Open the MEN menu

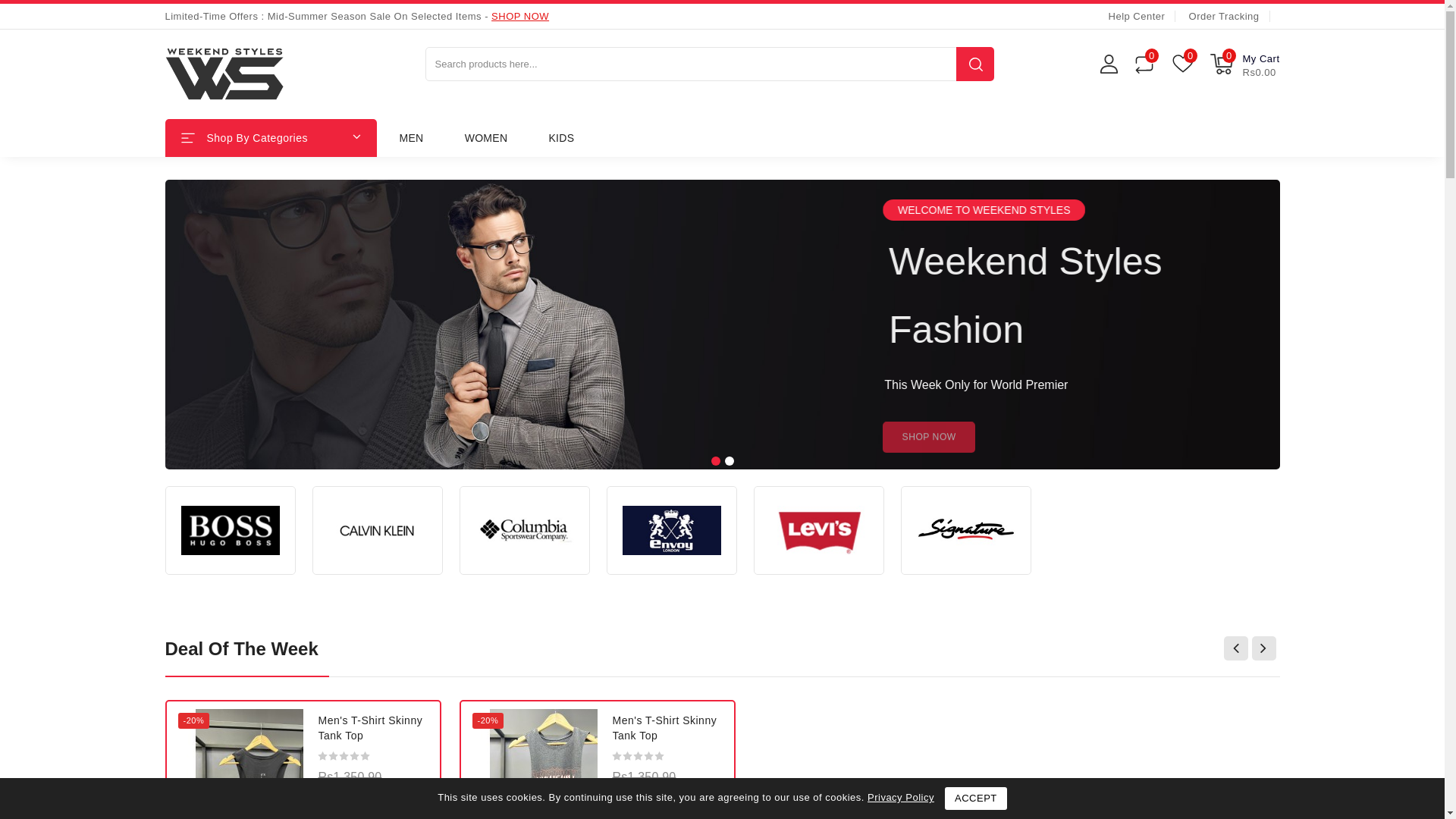tap(411, 138)
